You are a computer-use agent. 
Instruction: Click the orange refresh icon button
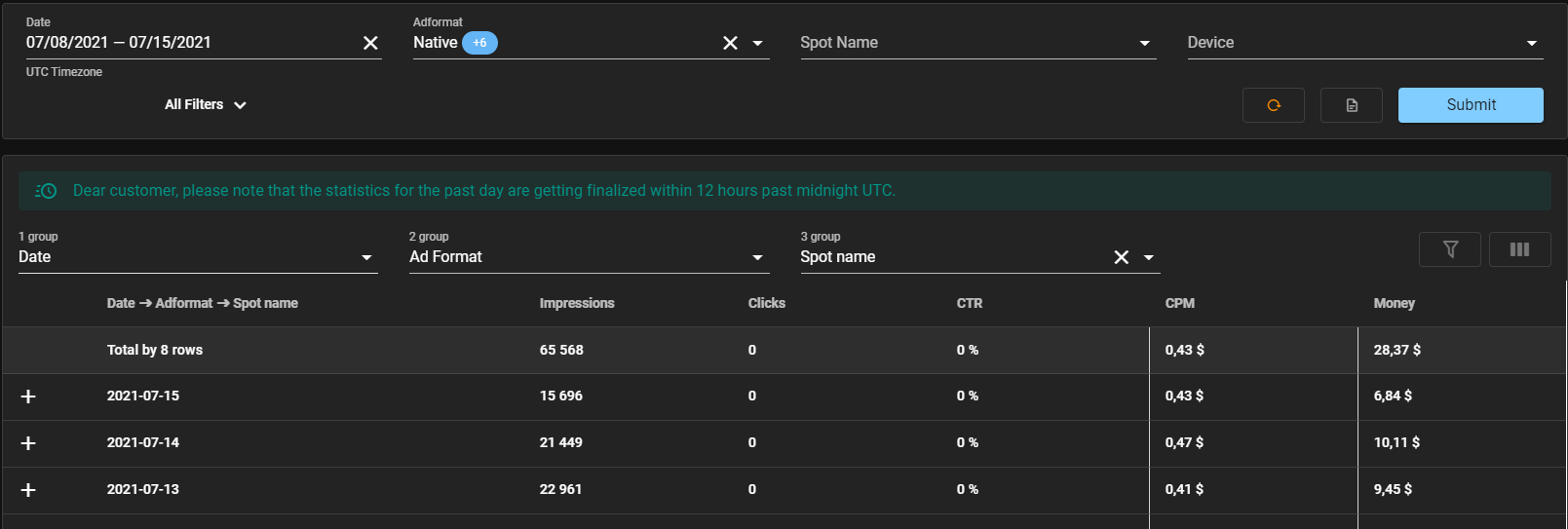click(x=1273, y=105)
